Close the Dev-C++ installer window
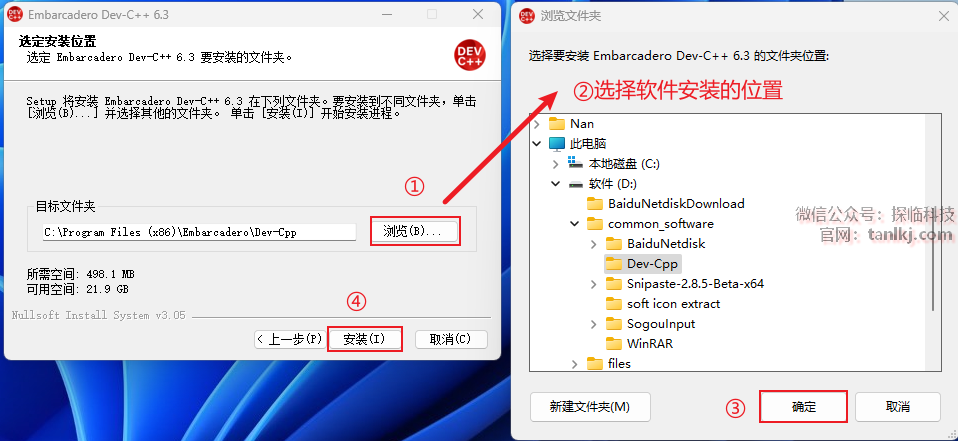This screenshot has width=958, height=441. coord(478,14)
